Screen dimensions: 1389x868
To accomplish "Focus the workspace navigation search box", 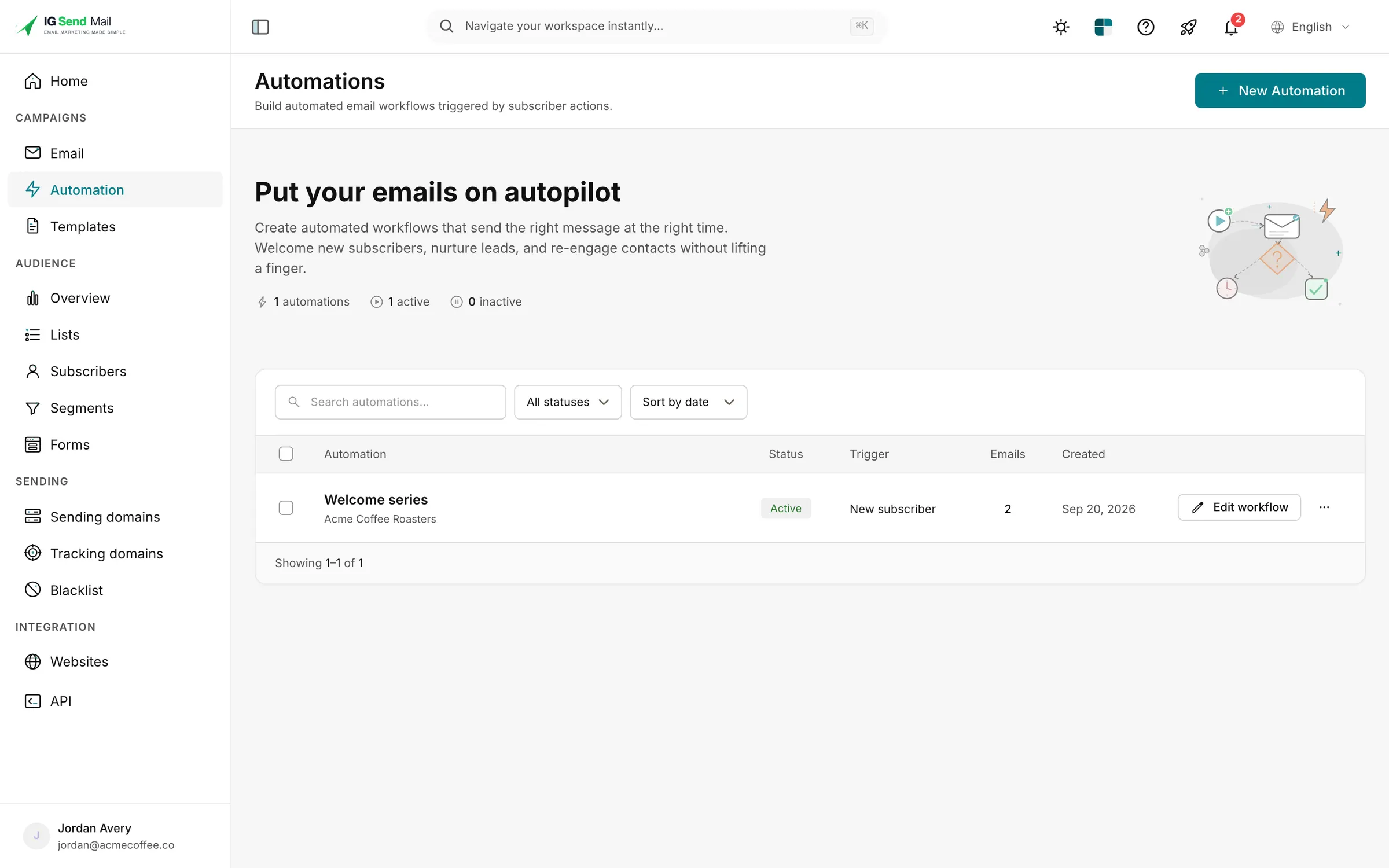I will point(656,26).
